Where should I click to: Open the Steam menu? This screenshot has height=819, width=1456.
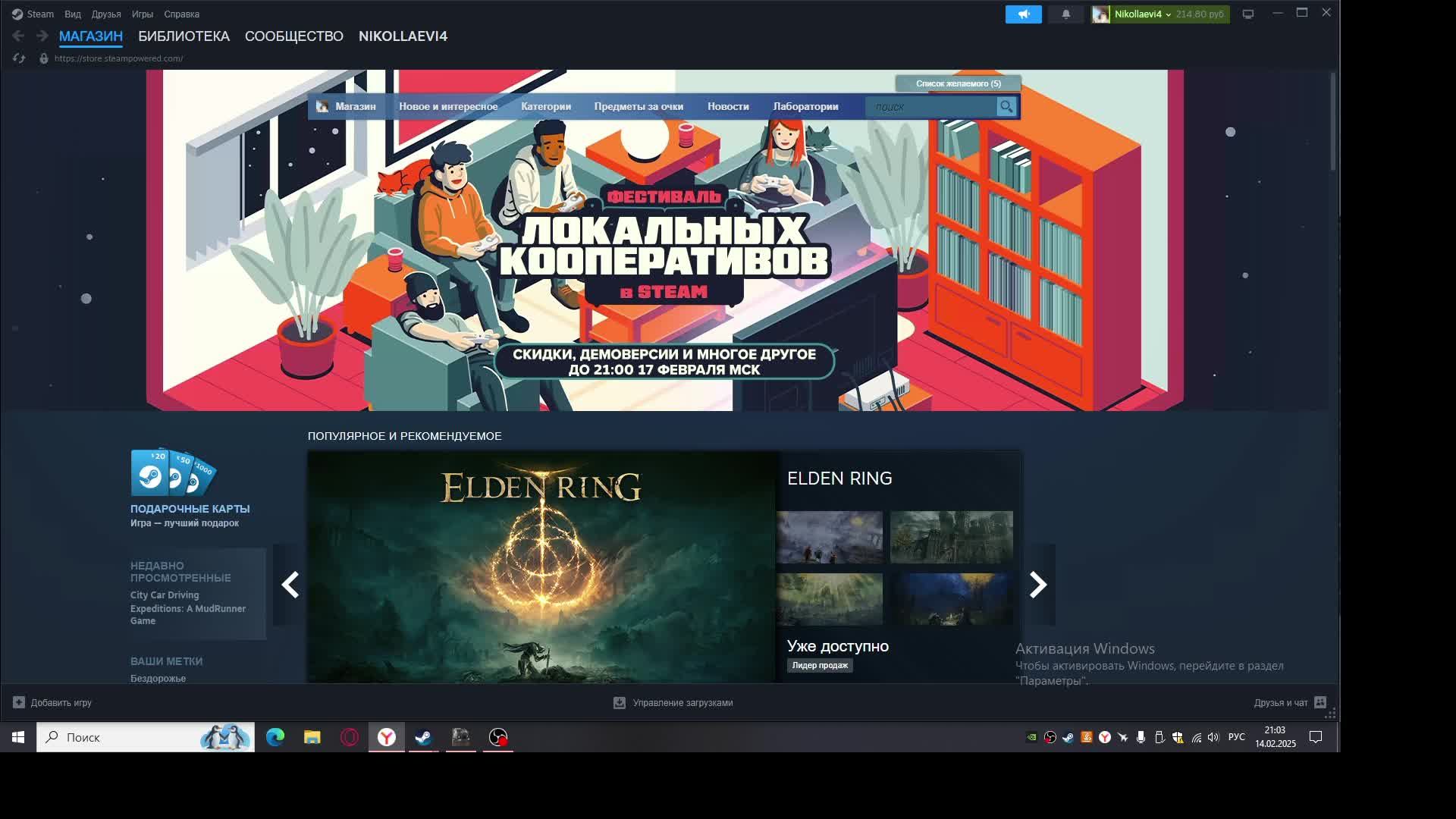point(40,14)
